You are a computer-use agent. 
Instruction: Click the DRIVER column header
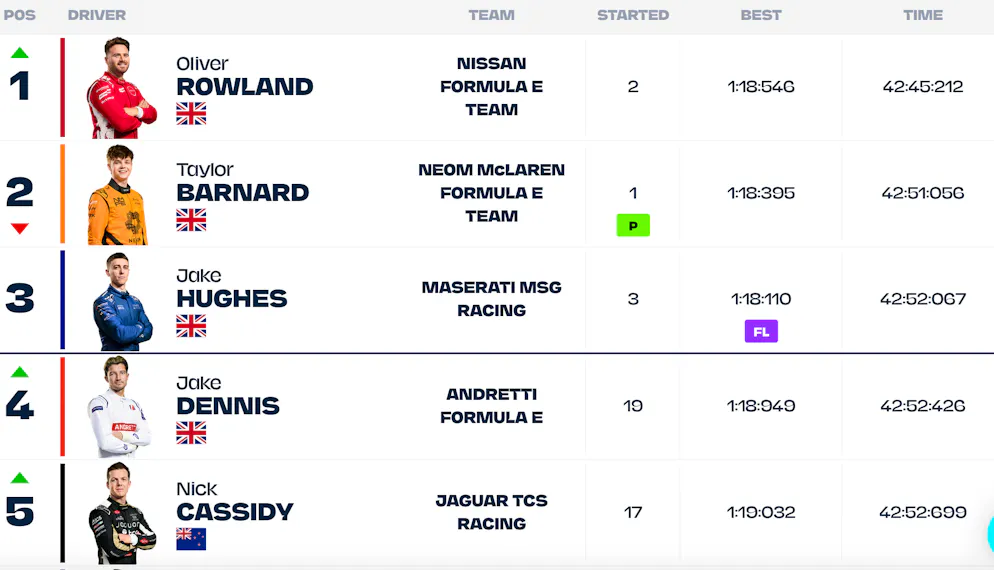[97, 15]
